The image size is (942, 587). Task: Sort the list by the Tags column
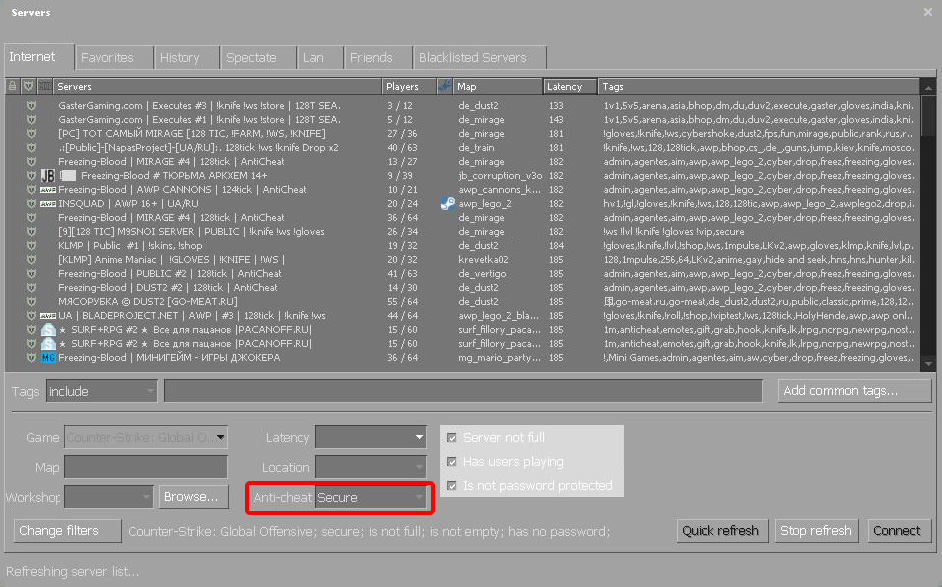pos(759,87)
